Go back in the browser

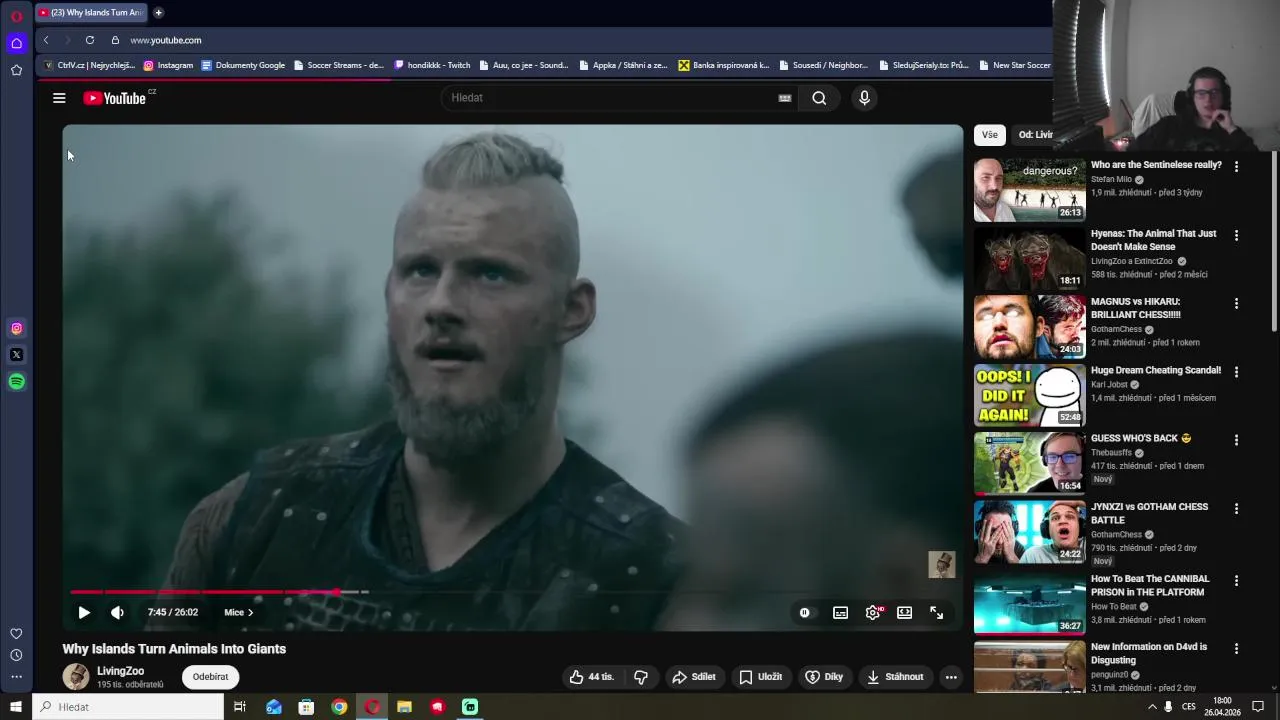46,40
